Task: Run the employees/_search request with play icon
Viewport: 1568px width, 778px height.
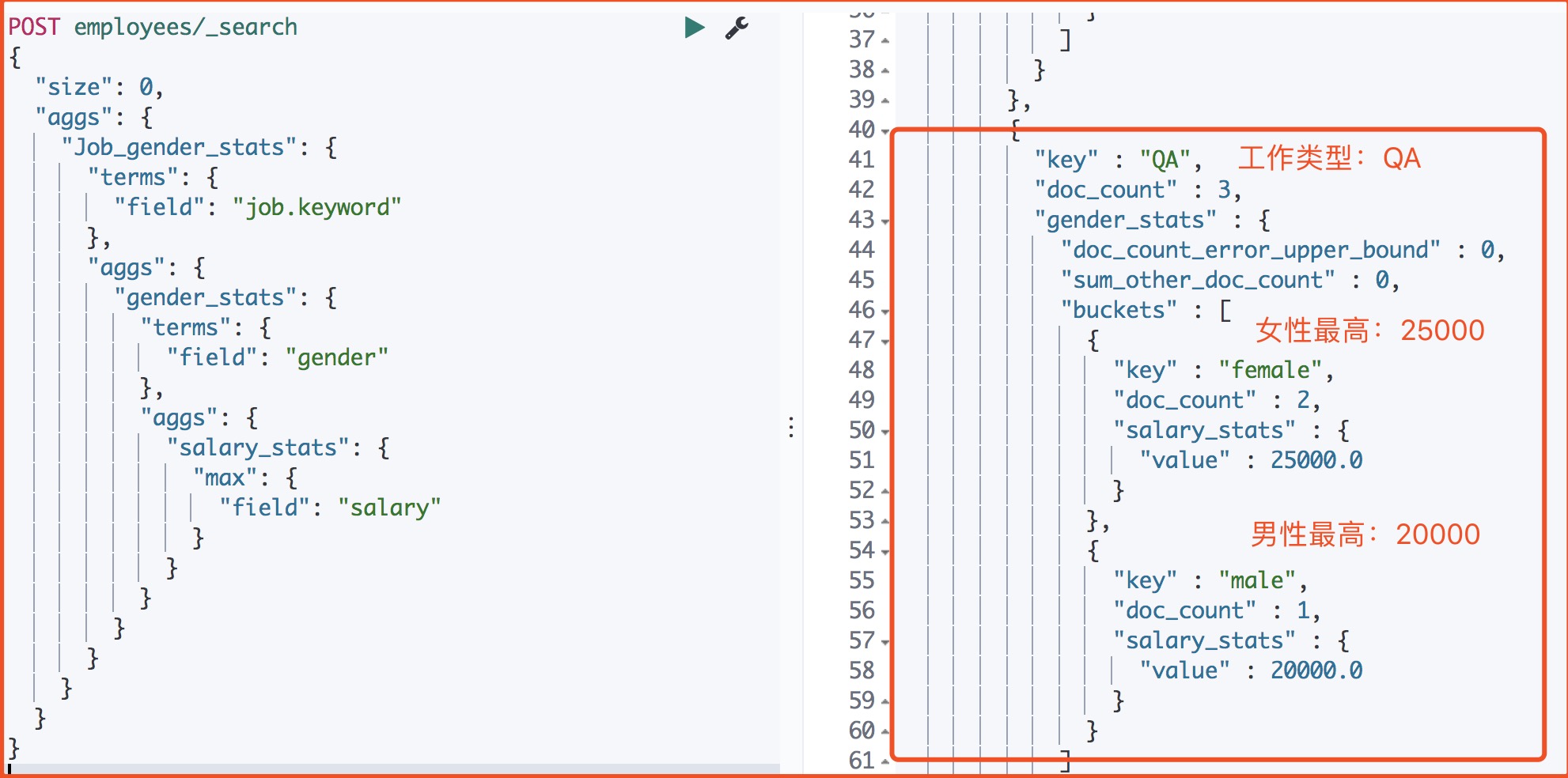Action: [695, 28]
